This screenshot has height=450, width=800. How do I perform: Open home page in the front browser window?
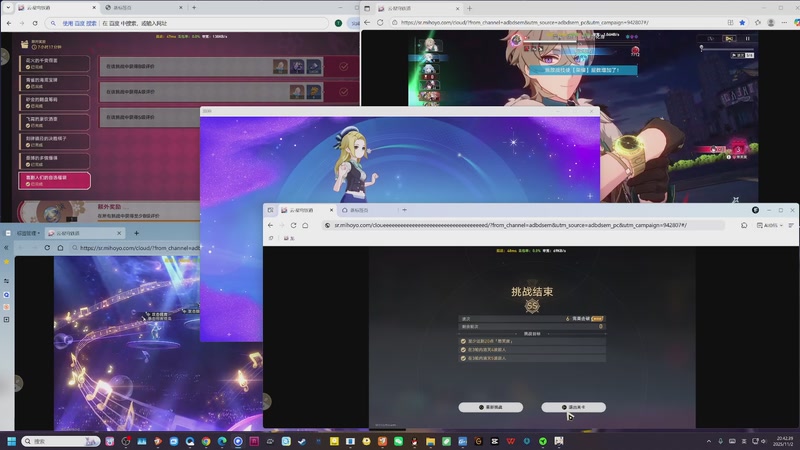click(305, 225)
